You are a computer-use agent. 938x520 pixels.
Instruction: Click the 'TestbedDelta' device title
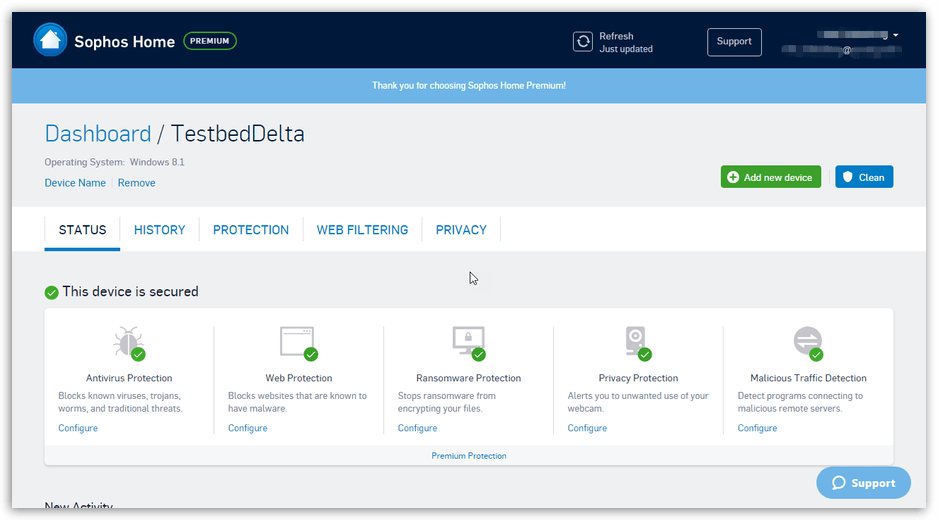237,133
